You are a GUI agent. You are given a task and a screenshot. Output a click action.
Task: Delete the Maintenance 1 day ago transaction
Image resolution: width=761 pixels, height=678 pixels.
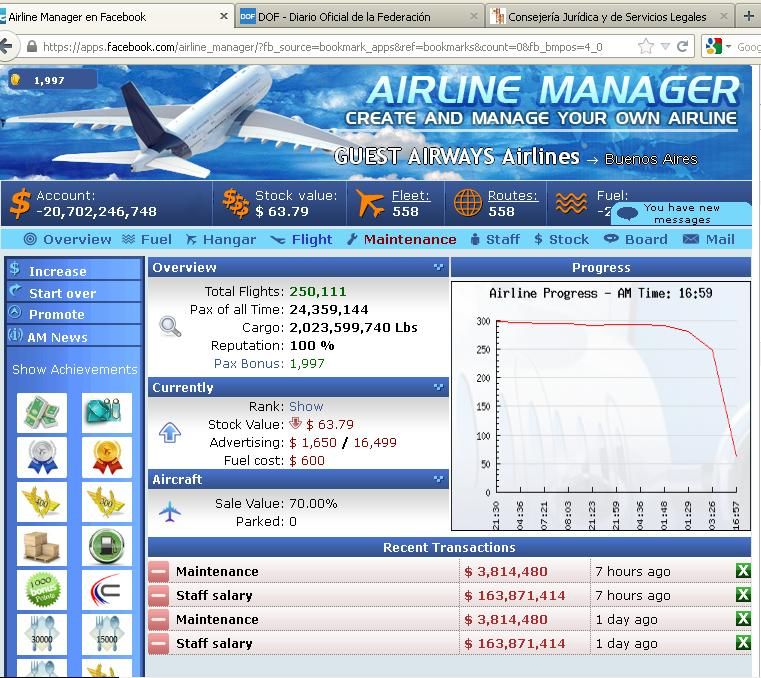click(743, 619)
